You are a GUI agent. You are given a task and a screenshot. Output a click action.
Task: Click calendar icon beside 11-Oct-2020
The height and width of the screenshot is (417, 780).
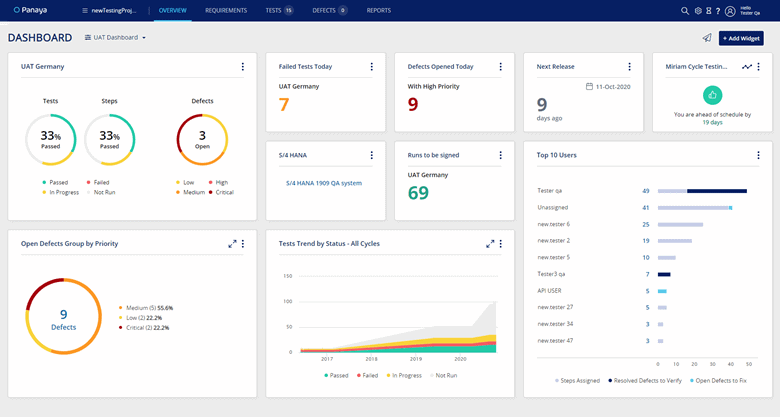589,87
